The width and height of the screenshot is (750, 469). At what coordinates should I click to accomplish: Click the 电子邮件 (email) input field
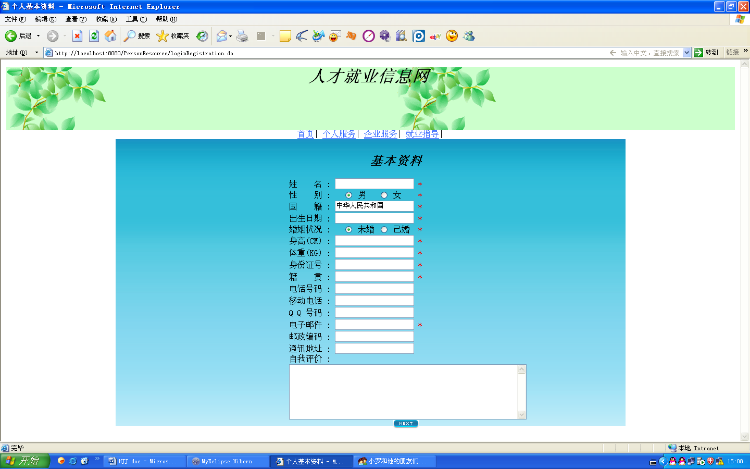coord(374,325)
